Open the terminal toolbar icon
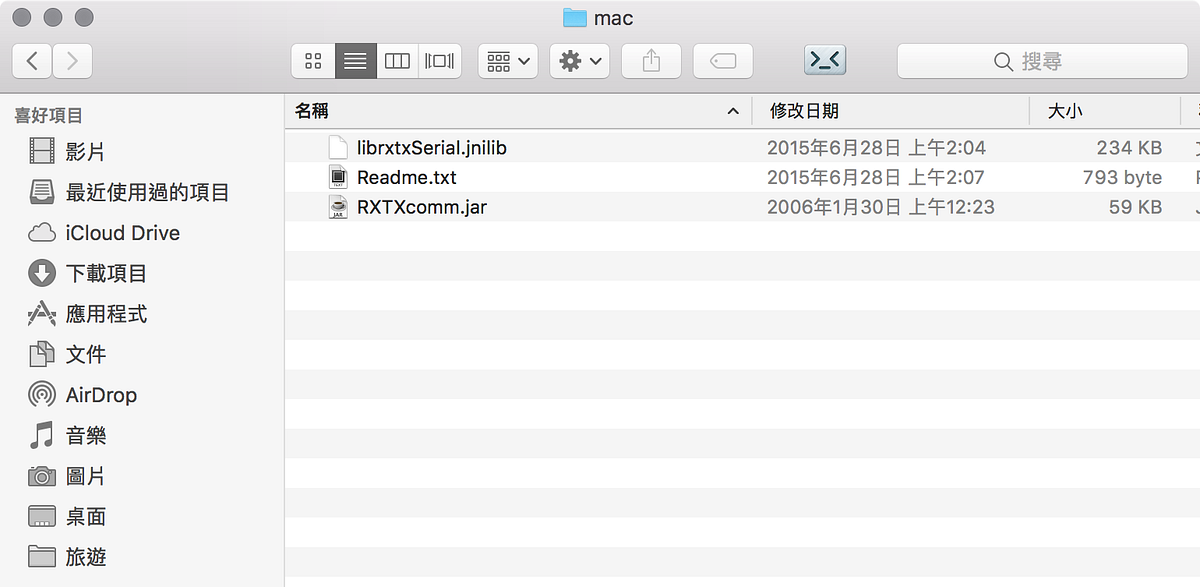 (824, 60)
